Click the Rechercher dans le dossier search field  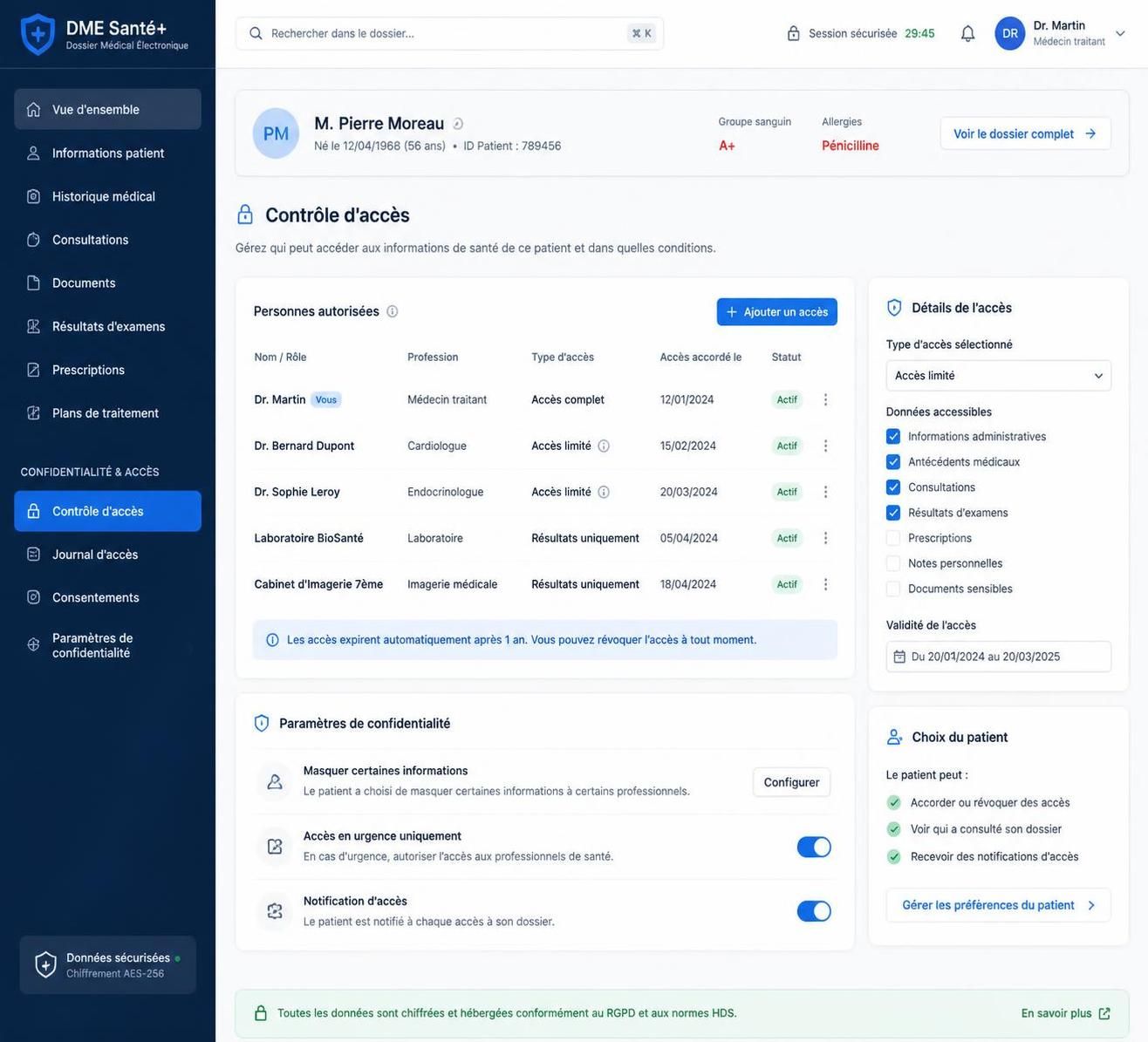click(449, 34)
